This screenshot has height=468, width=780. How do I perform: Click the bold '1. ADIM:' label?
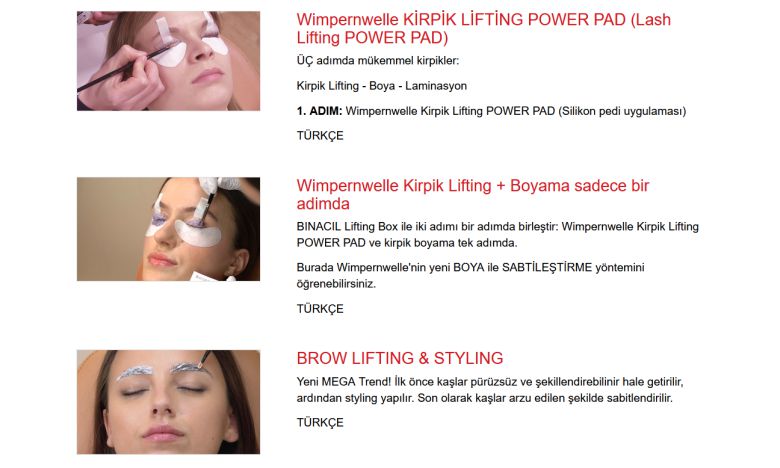319,111
